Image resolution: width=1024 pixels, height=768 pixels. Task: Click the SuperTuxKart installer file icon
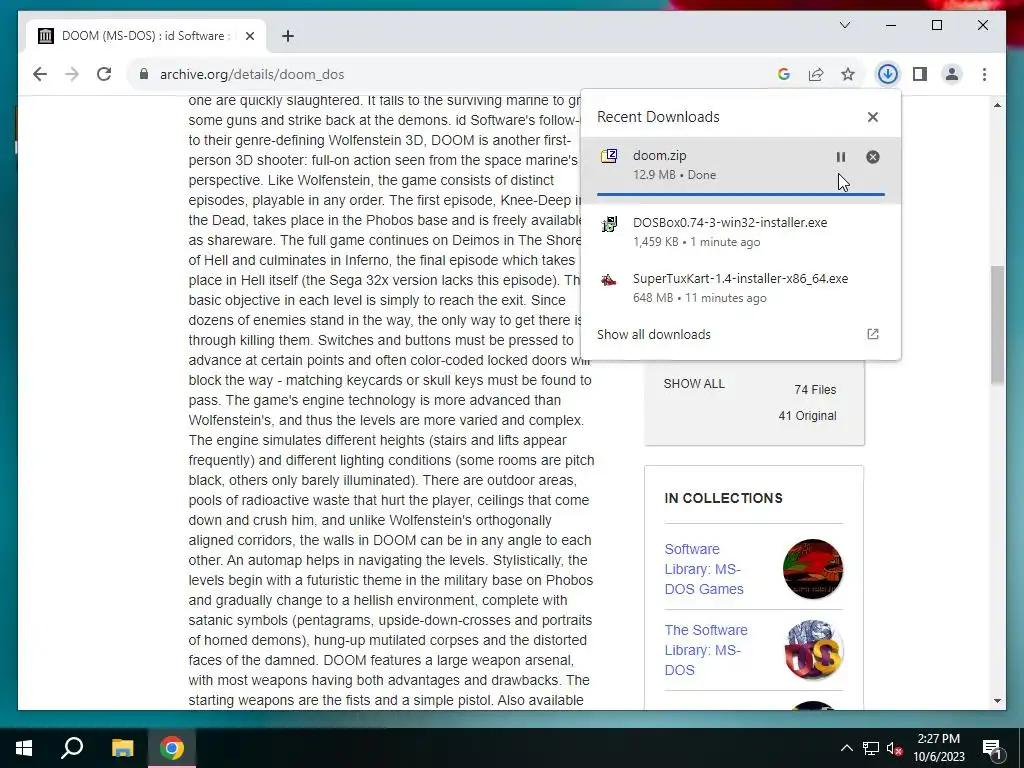coord(609,280)
